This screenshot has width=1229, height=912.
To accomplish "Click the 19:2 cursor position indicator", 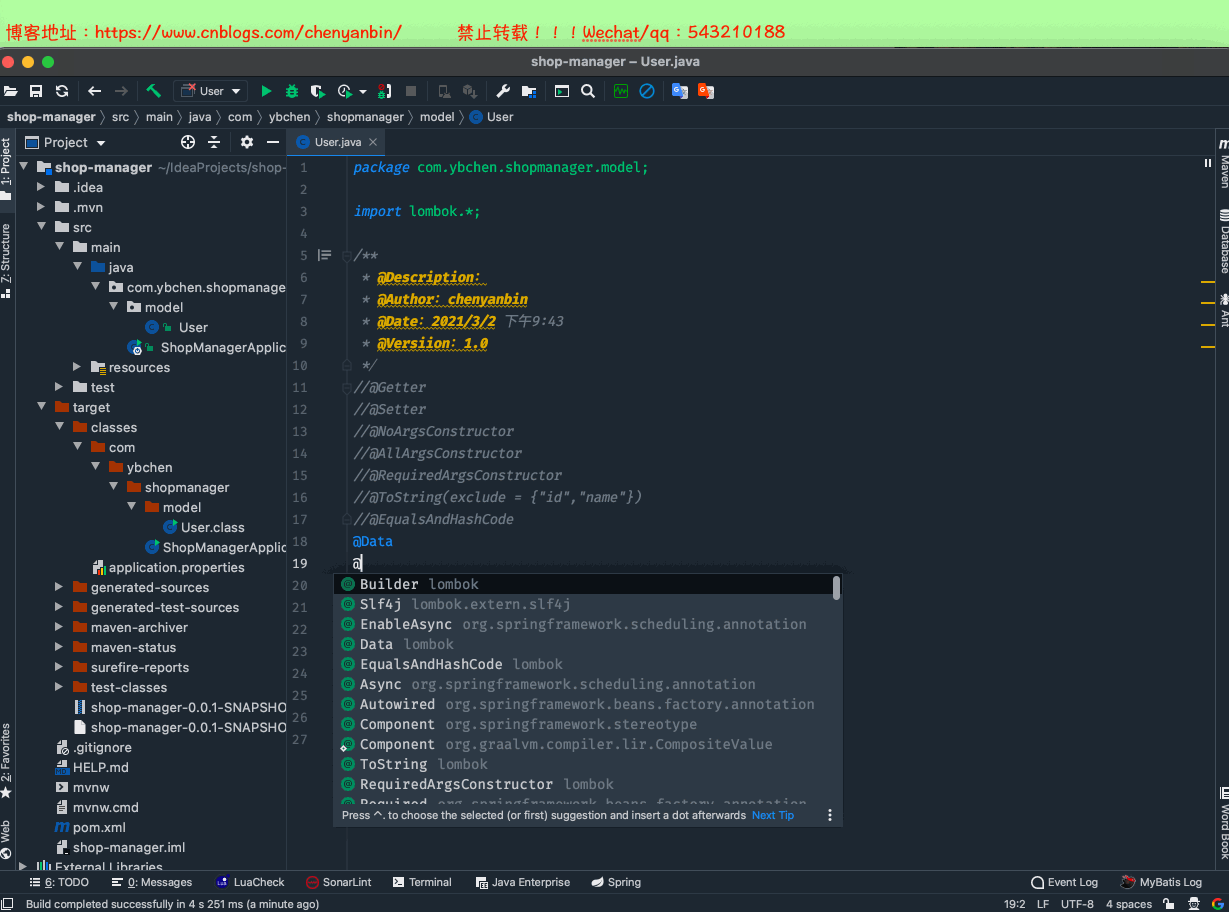I will pos(1014,904).
